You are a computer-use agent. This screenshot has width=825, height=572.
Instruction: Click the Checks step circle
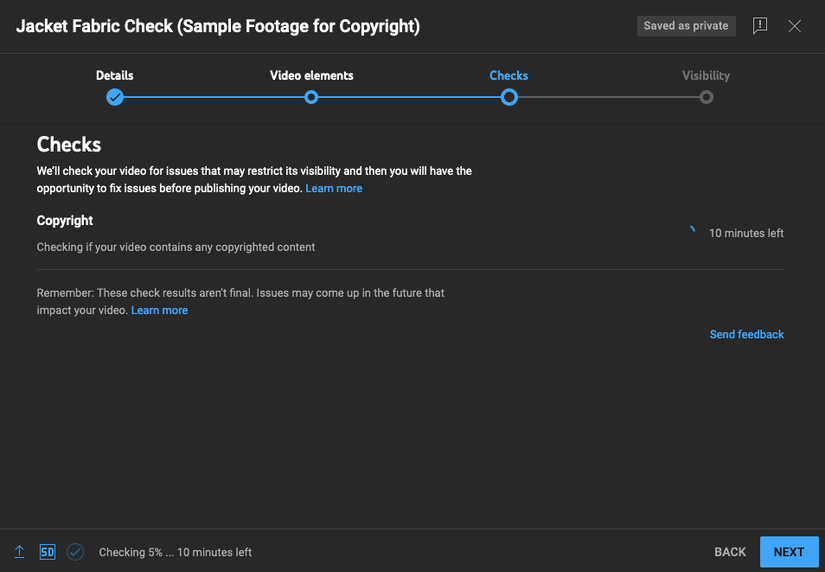pos(509,97)
